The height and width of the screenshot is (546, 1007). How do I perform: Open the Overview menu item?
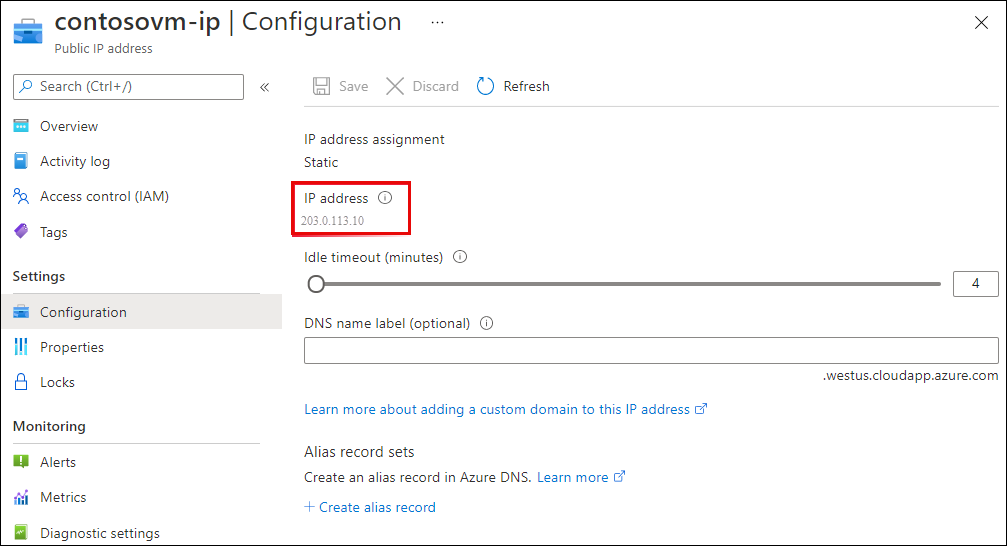tap(69, 126)
